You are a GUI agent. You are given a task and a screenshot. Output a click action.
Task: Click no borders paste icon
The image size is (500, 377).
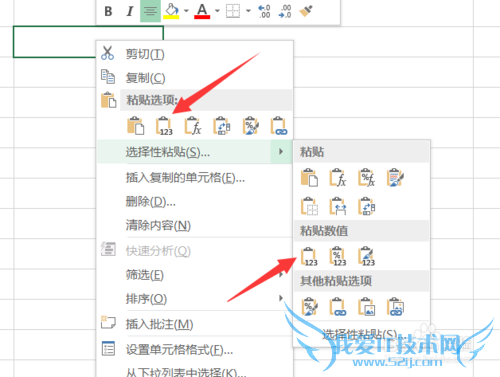[x=309, y=206]
